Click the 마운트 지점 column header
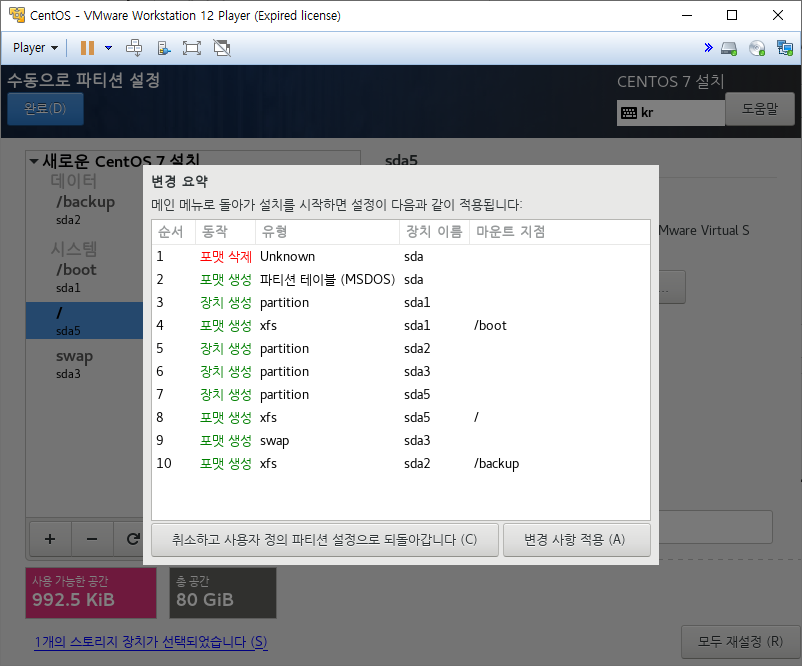 560,232
